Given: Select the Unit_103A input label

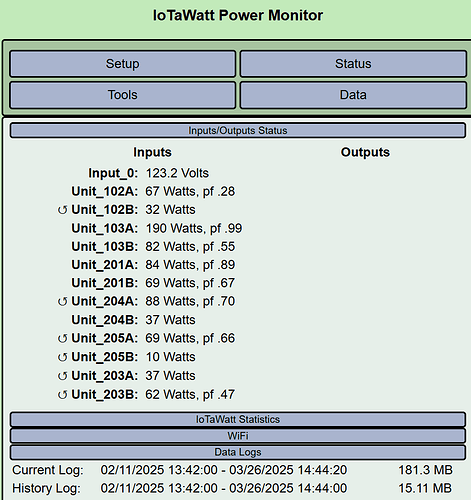Looking at the screenshot, I should [105, 229].
